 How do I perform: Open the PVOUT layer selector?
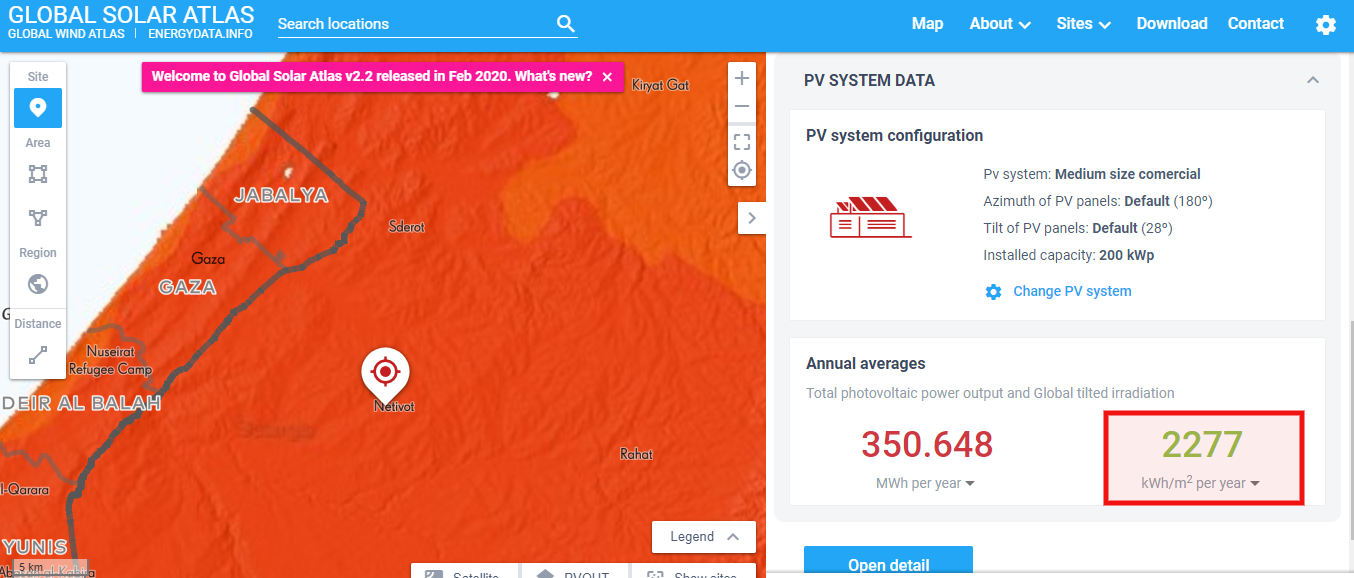tap(575, 572)
